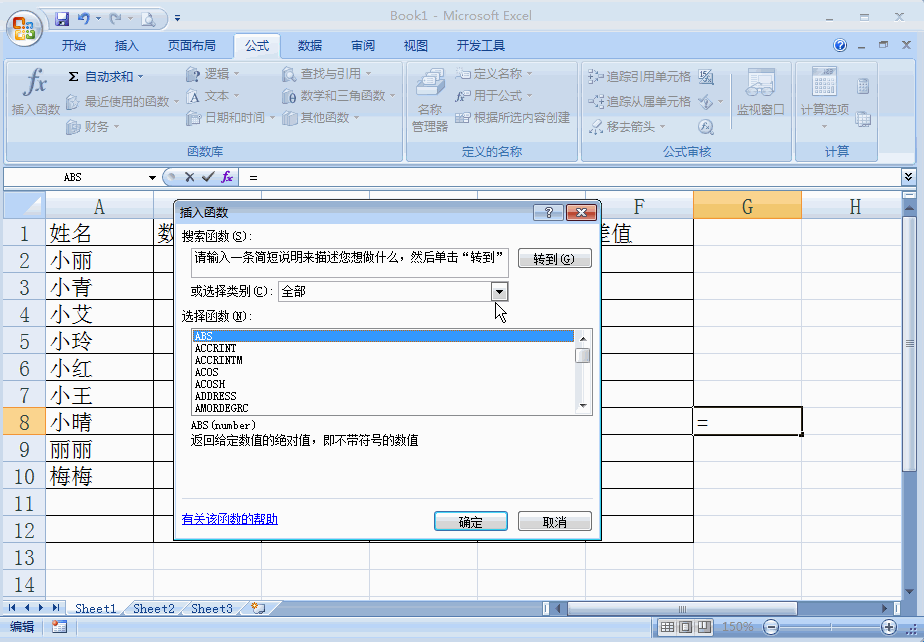This screenshot has width=924, height=642.
Task: Click the macro record icon in the status bar
Action: click(x=59, y=627)
